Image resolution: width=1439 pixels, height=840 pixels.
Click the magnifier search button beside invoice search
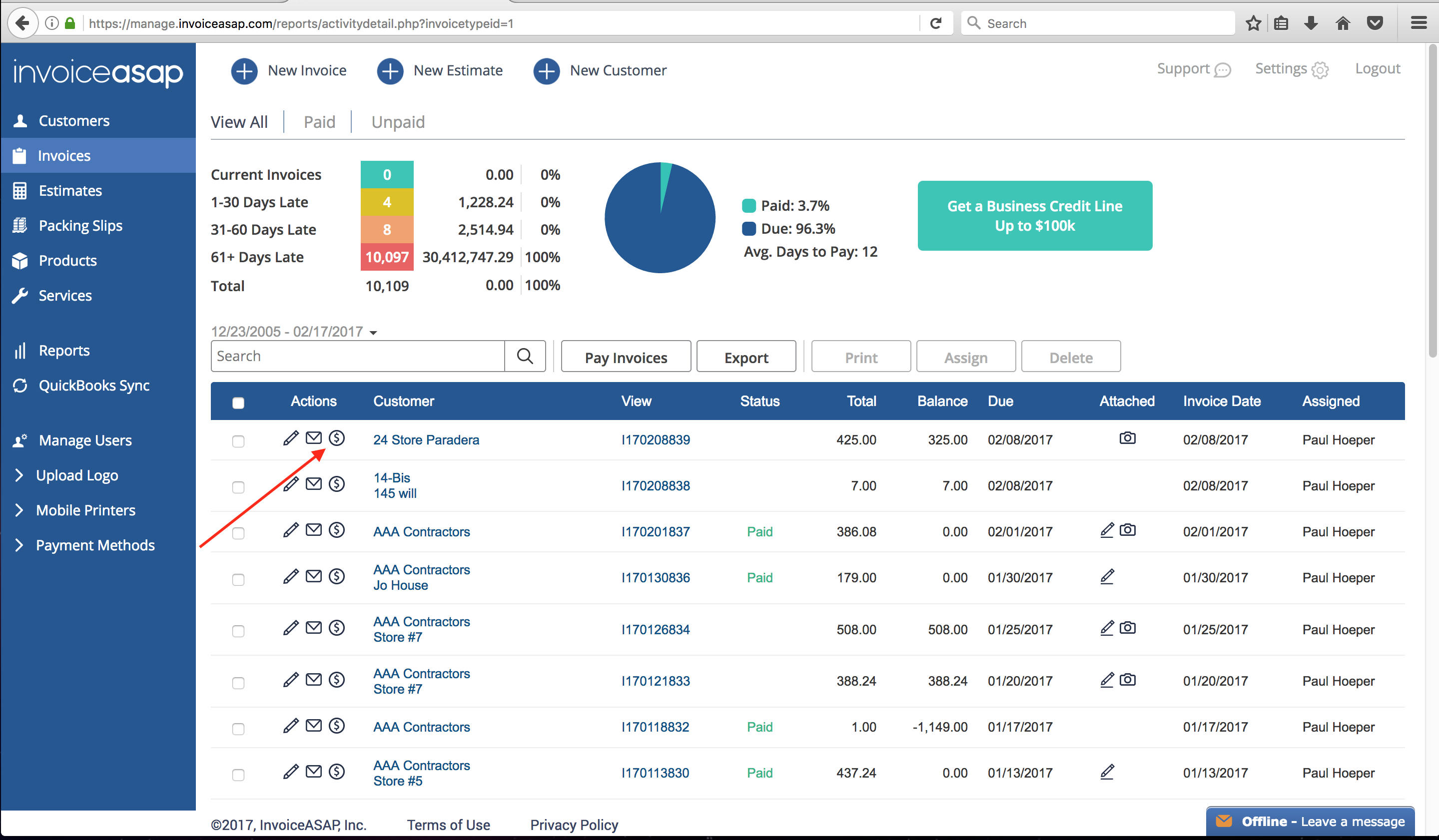click(x=525, y=357)
